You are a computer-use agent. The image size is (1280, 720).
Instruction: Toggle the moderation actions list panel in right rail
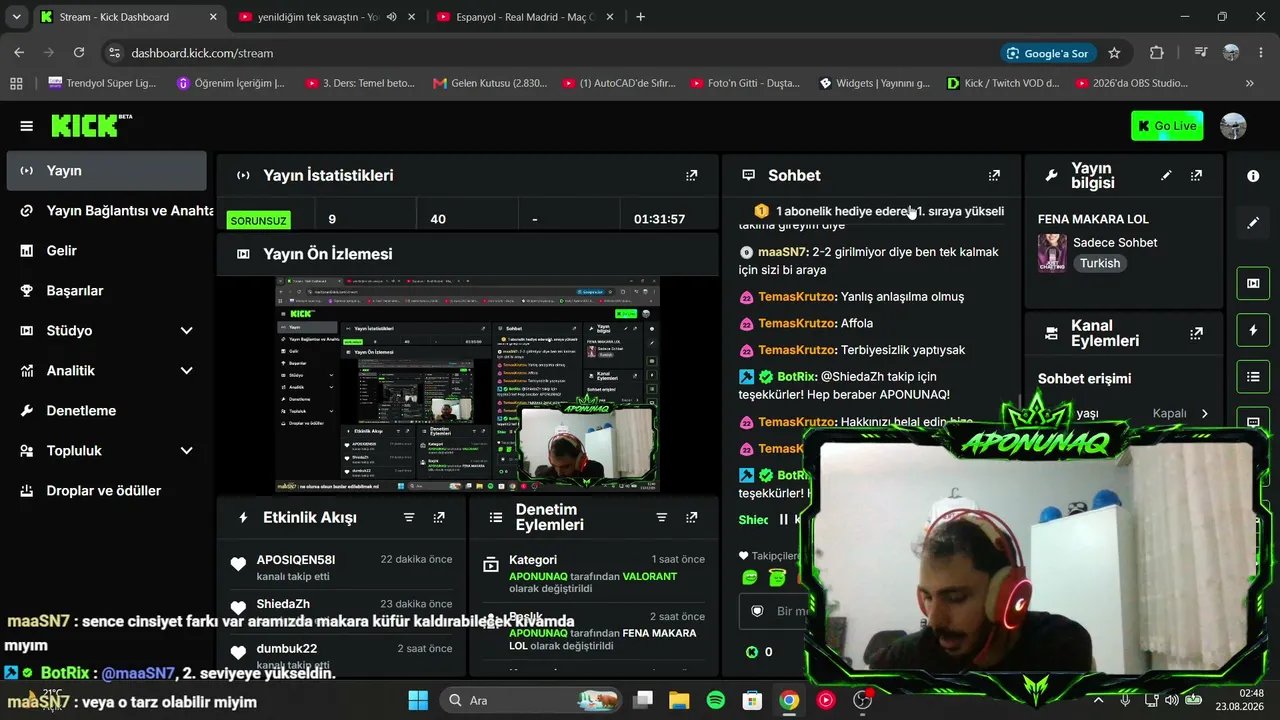point(1253,377)
